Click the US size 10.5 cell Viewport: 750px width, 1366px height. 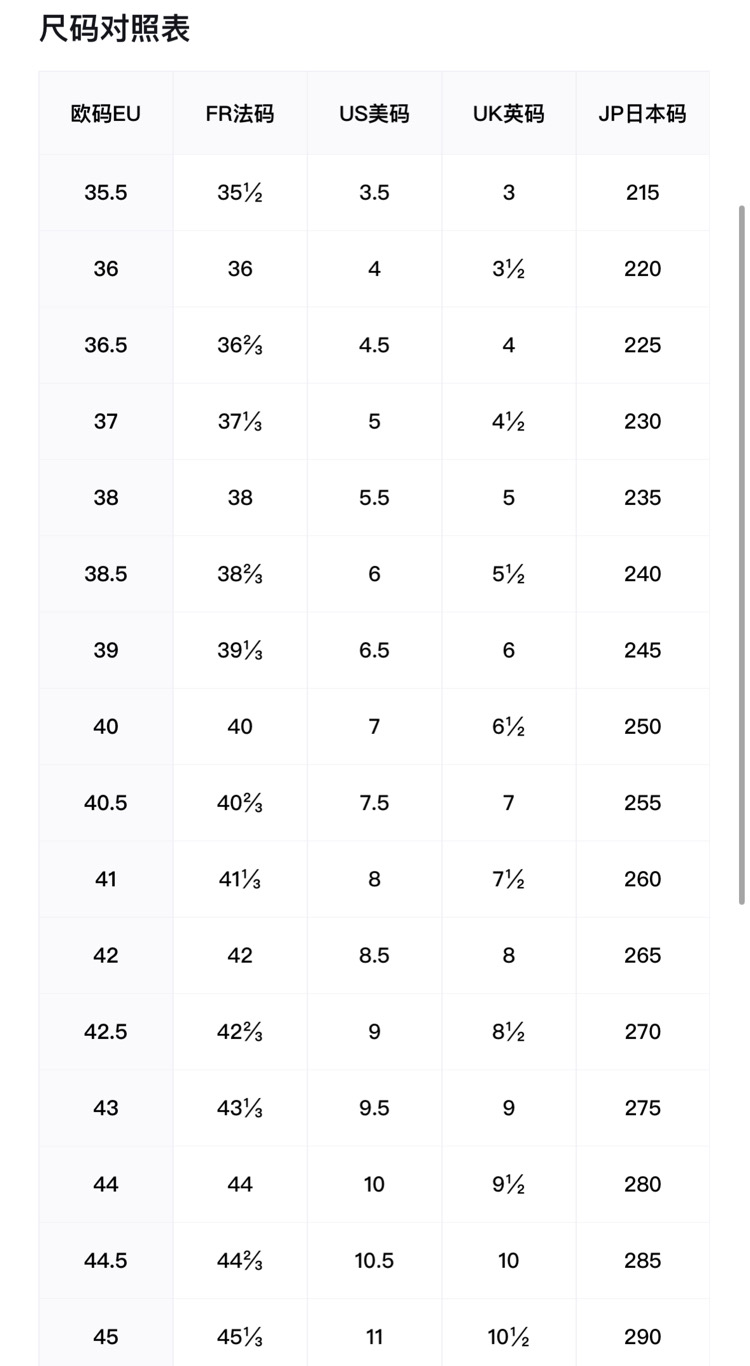point(374,1261)
